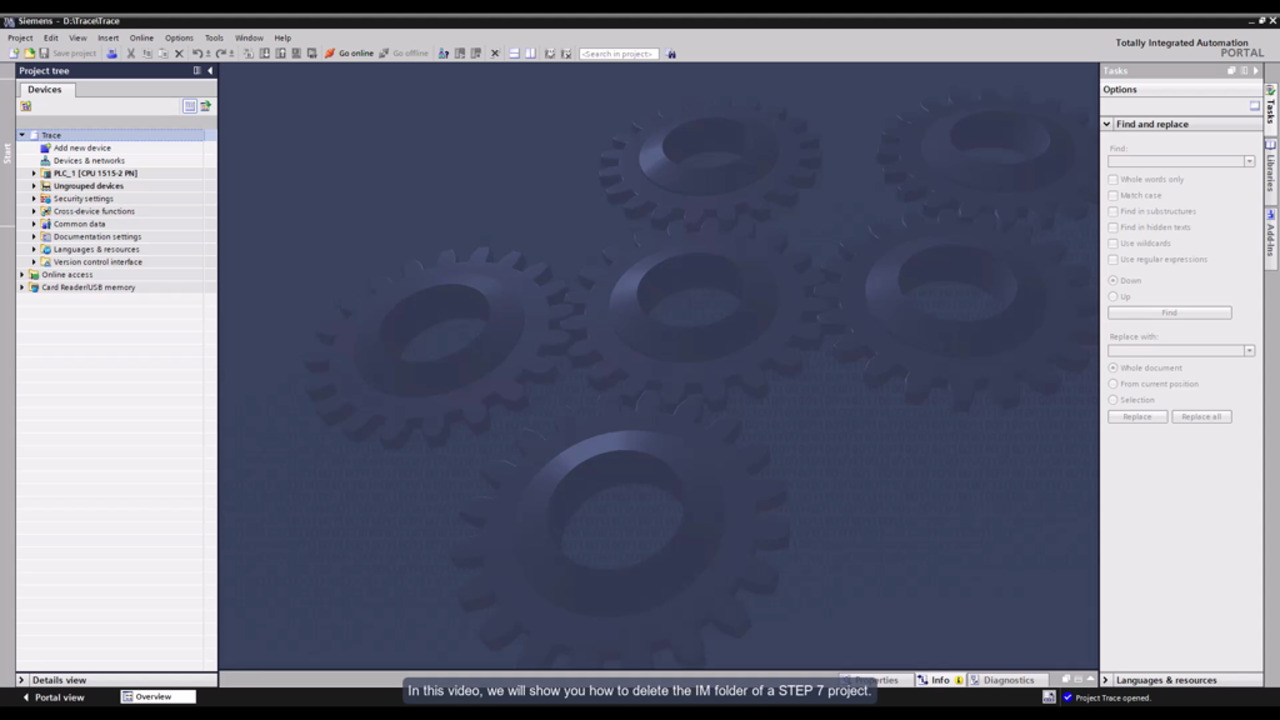Click the Undo arrow icon
Screen dimensions: 1280x720
pos(197,54)
